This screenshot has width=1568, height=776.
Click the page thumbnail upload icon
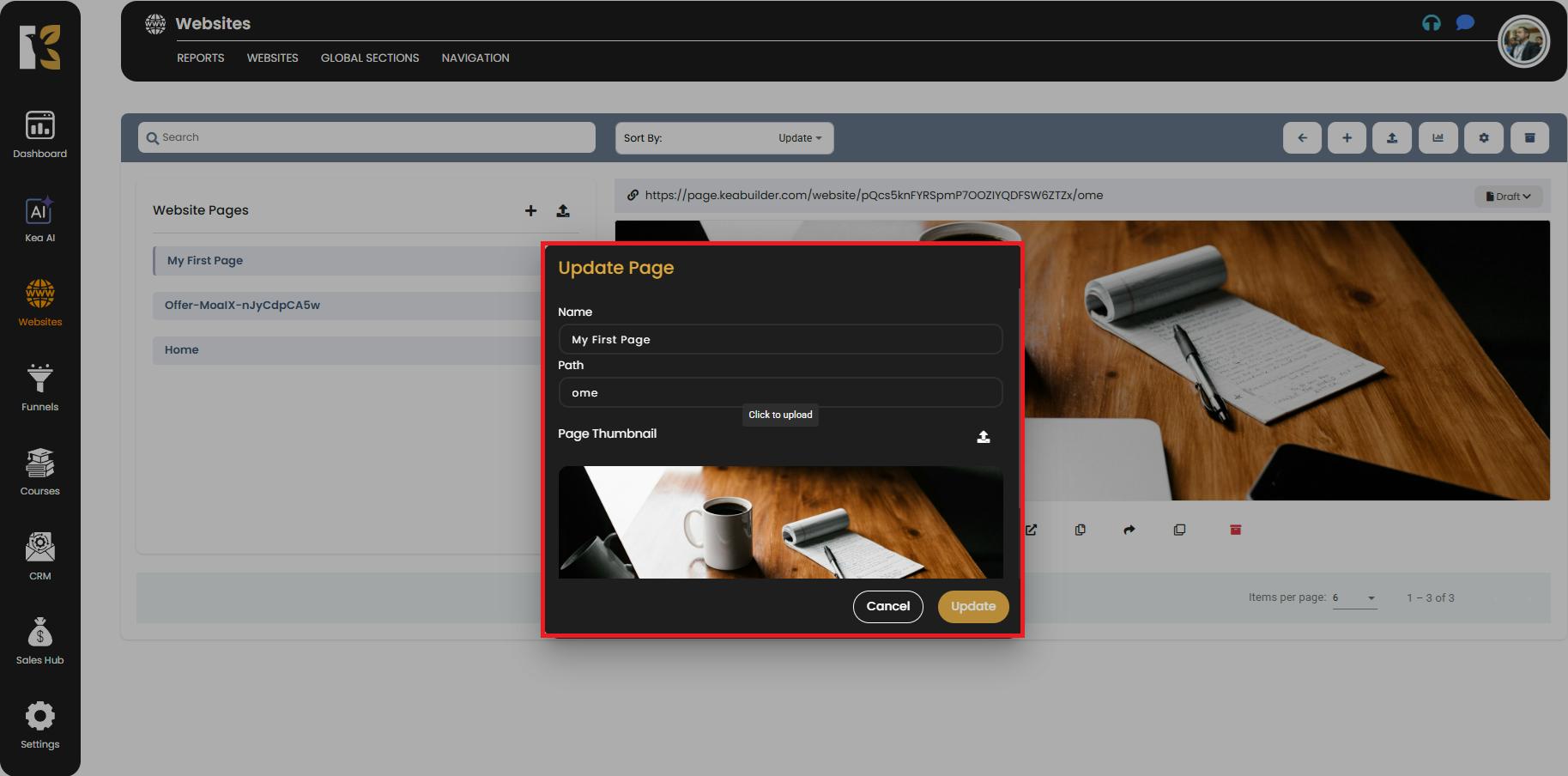pyautogui.click(x=984, y=437)
